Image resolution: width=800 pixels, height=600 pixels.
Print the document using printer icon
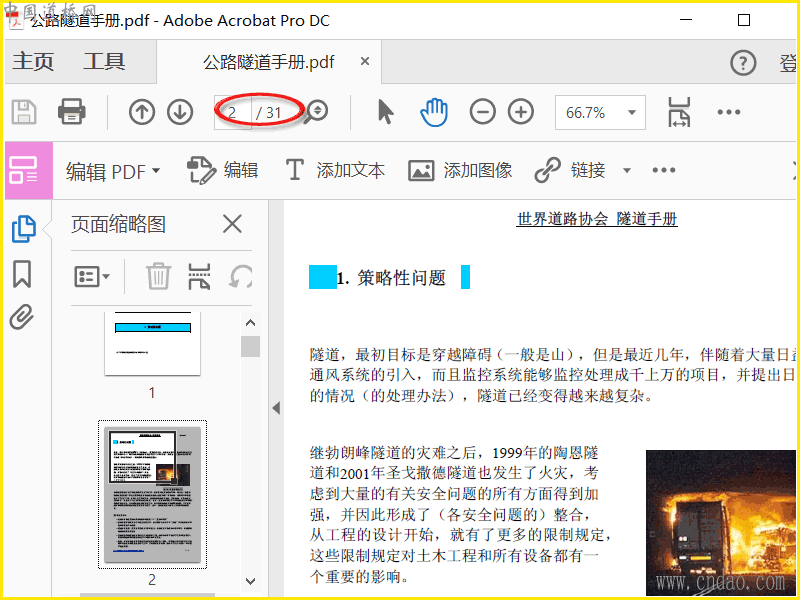pos(71,112)
